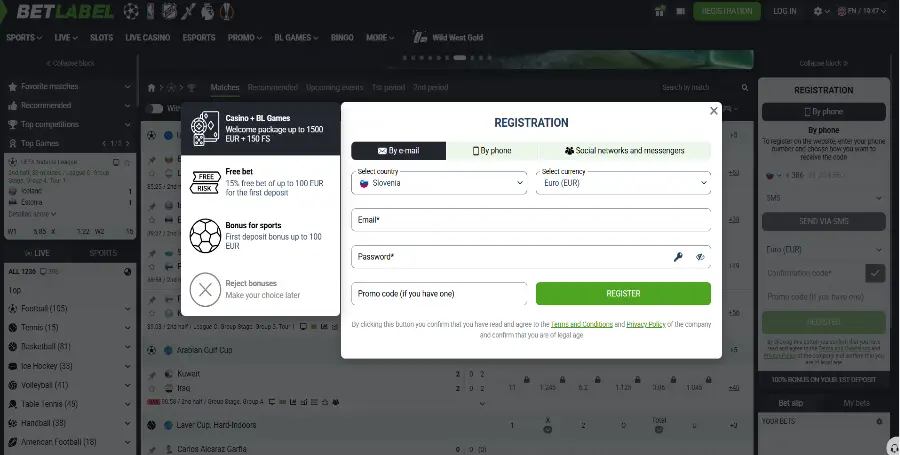Open the LIVE menu
This screenshot has width=900, height=455.
66,37
